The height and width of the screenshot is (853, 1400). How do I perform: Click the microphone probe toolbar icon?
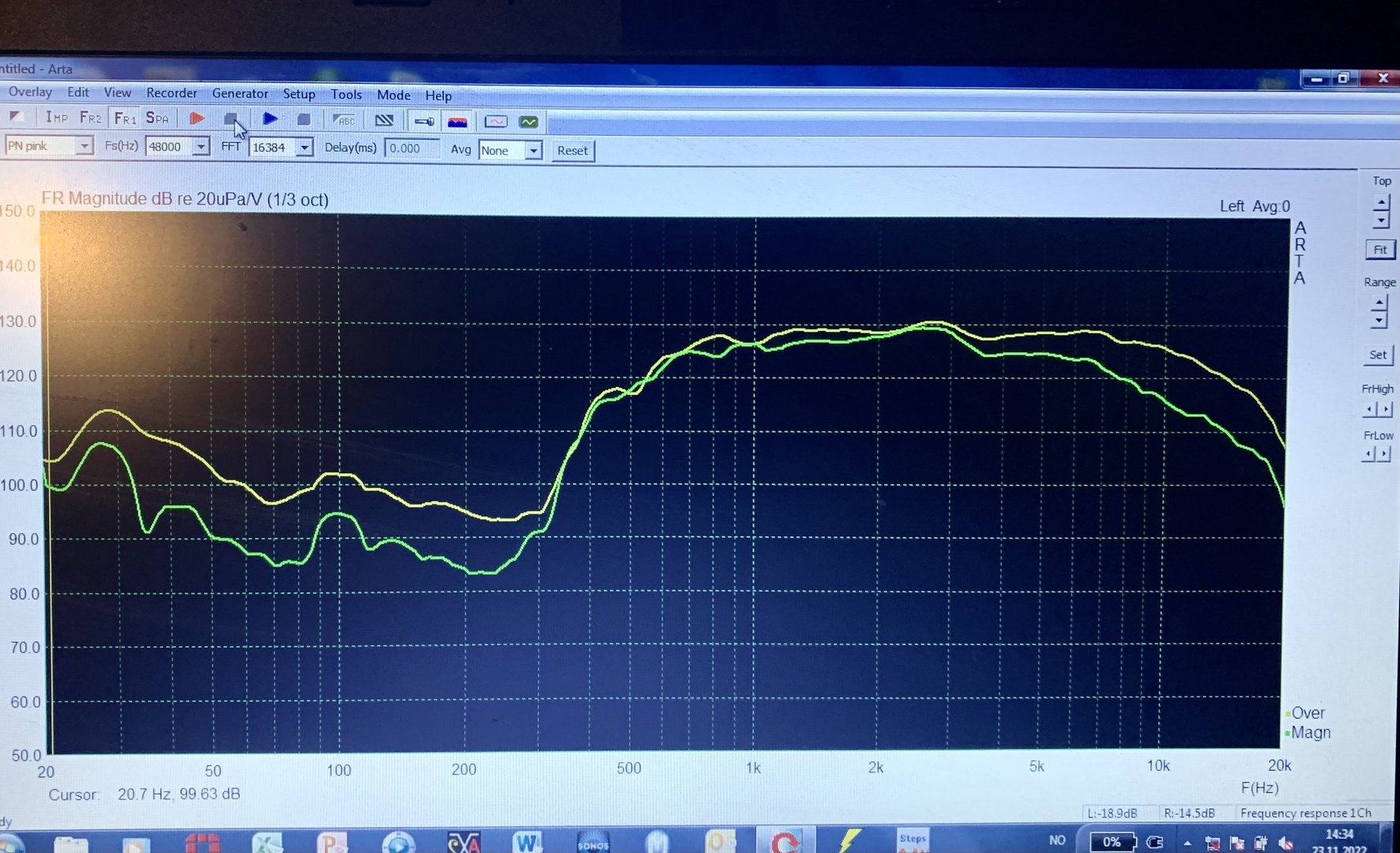pos(424,122)
